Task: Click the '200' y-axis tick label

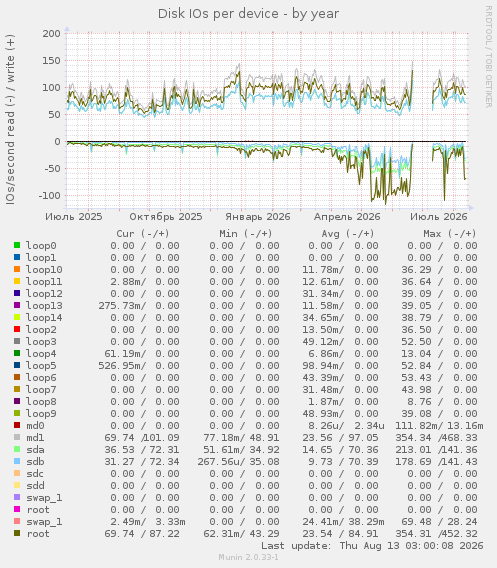Action: pyautogui.click(x=51, y=33)
